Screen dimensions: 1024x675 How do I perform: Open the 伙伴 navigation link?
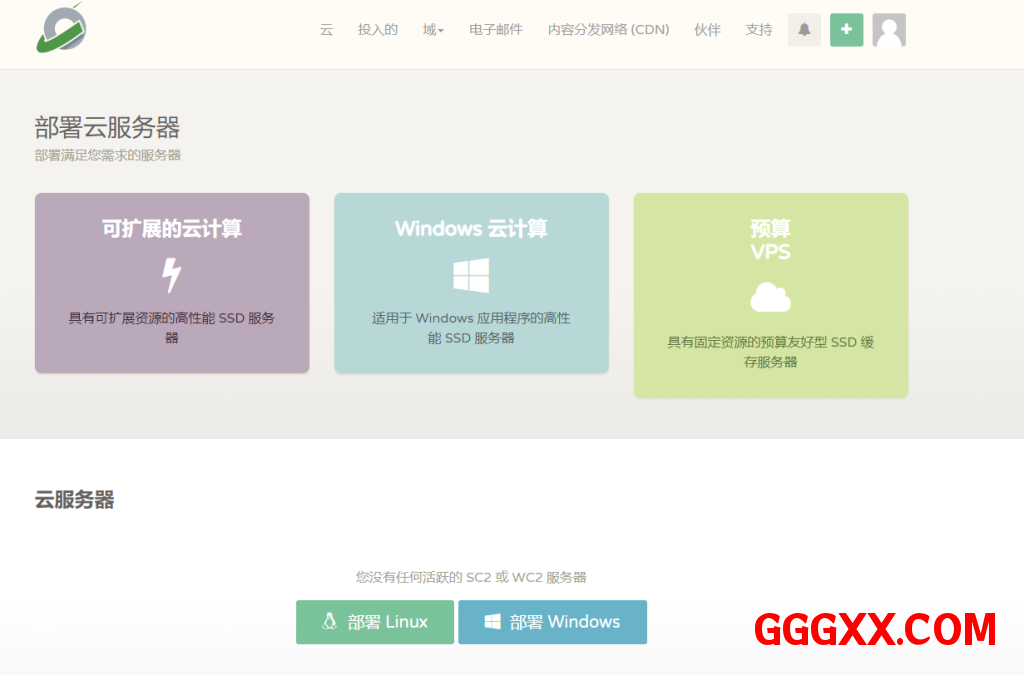(707, 30)
